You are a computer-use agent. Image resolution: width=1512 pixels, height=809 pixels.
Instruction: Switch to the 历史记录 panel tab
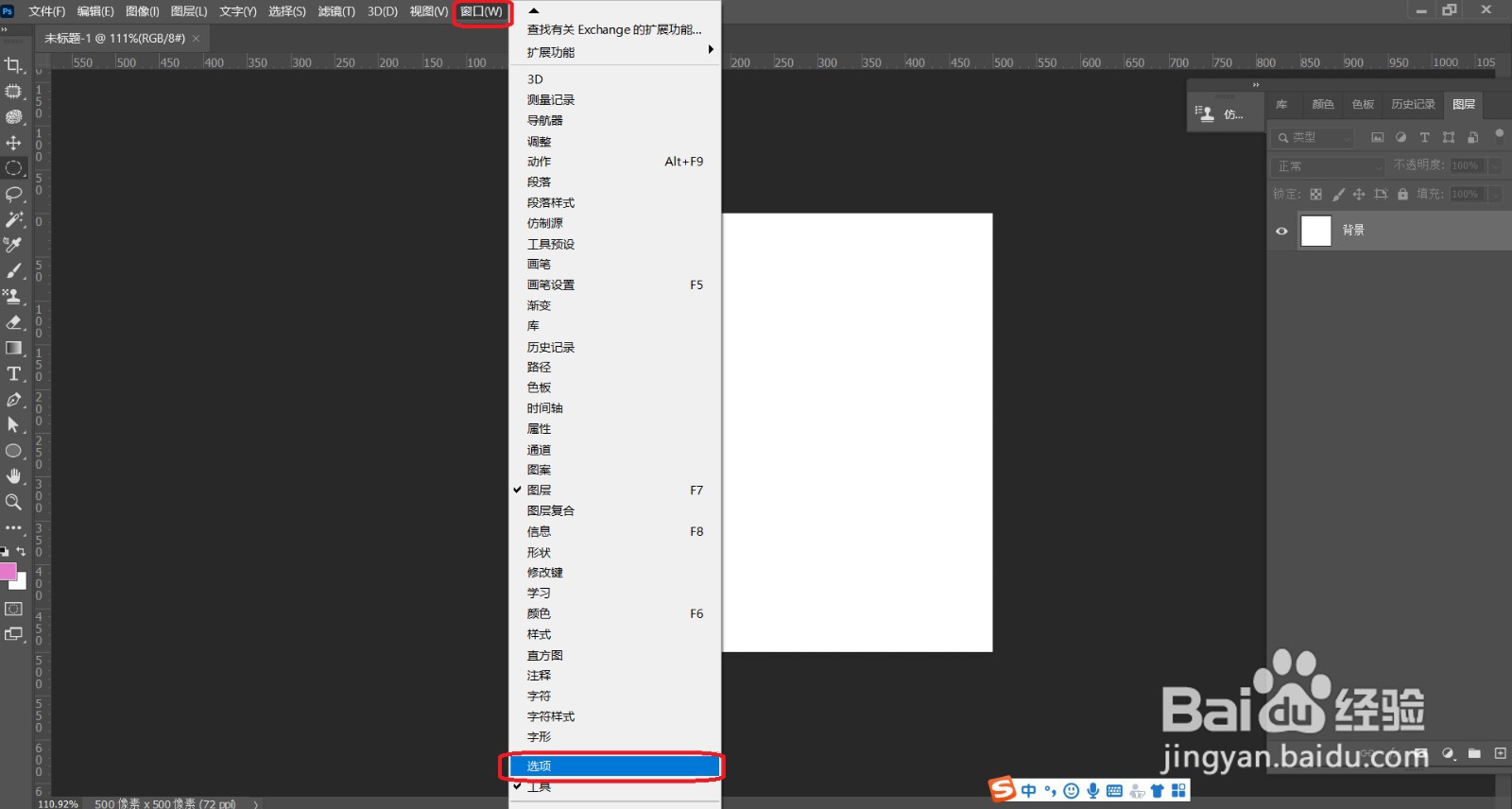1413,104
